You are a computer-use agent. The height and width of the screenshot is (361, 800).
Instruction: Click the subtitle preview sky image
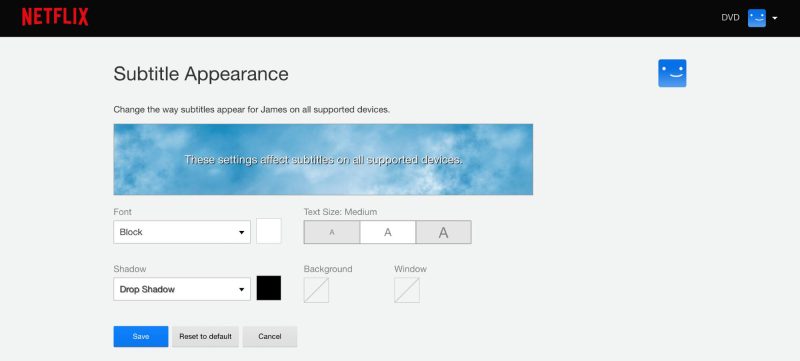coord(323,159)
